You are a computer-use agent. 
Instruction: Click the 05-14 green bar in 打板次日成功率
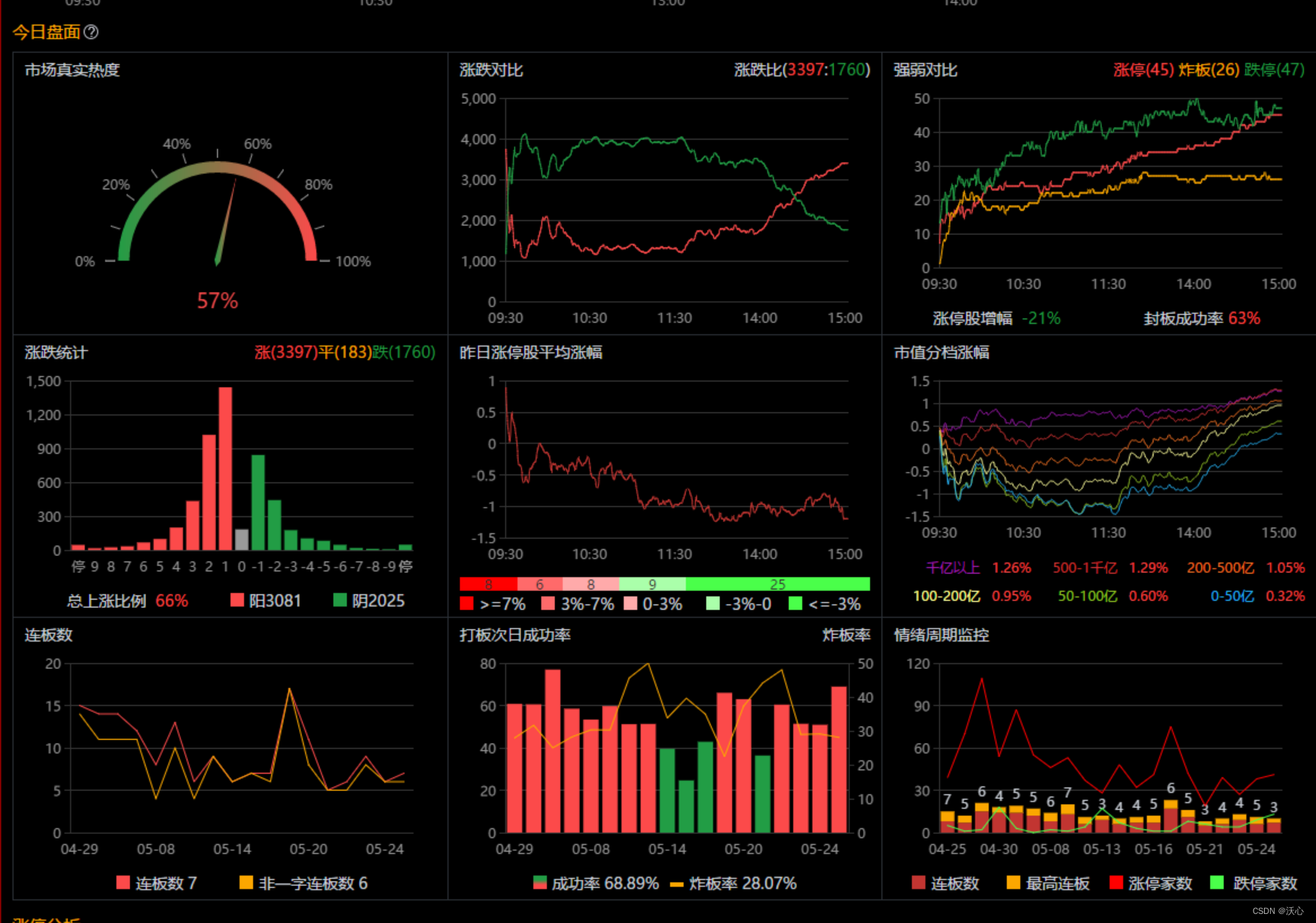click(x=667, y=790)
